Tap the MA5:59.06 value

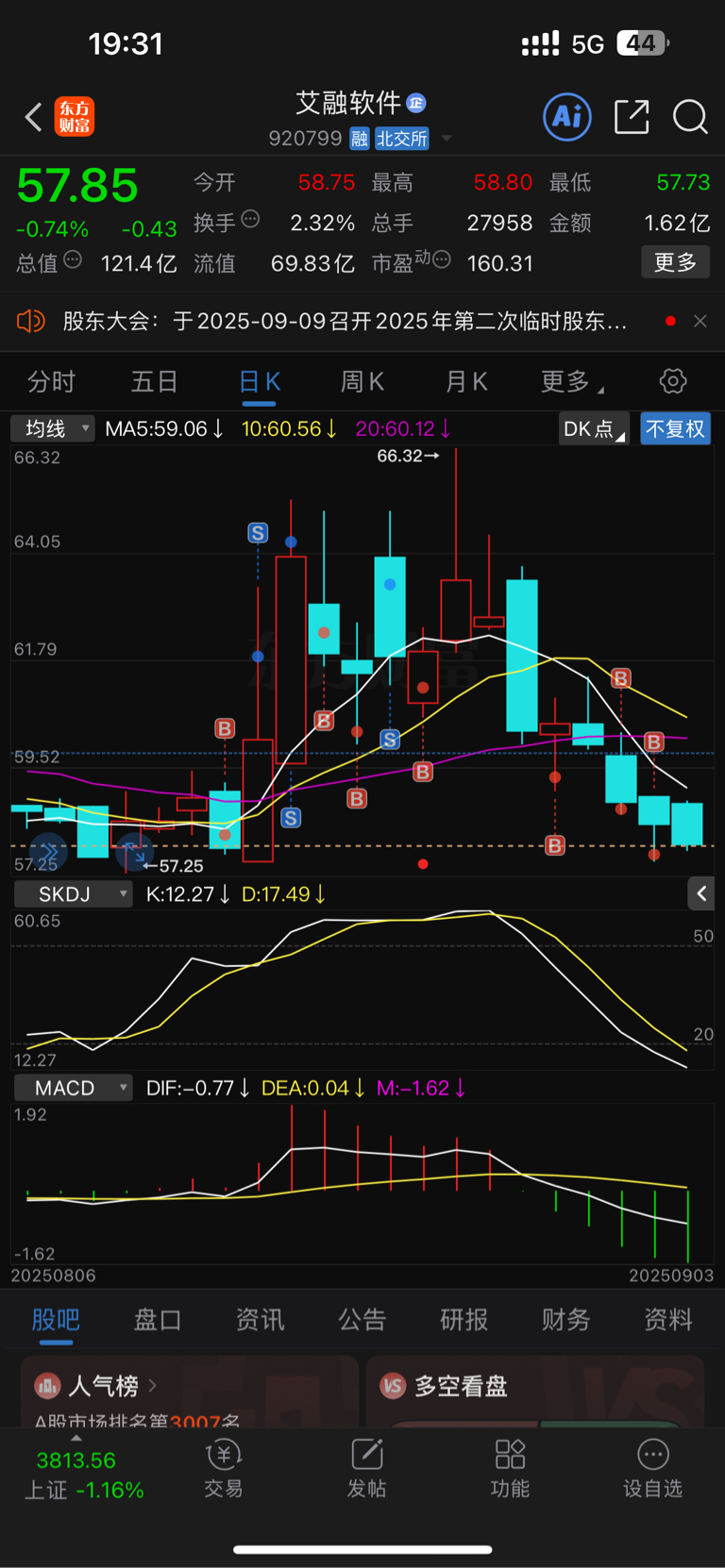[164, 428]
